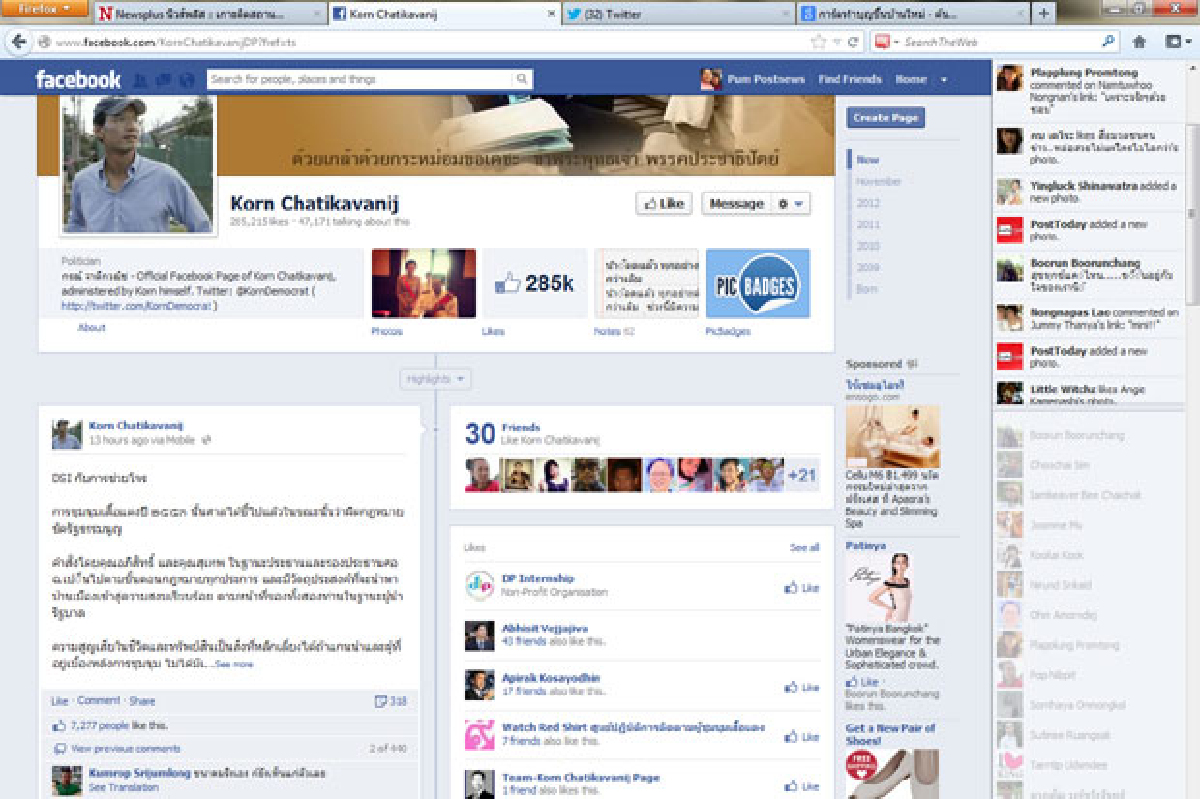Bookmark page with star icon
1200x799 pixels.
pyautogui.click(x=819, y=42)
